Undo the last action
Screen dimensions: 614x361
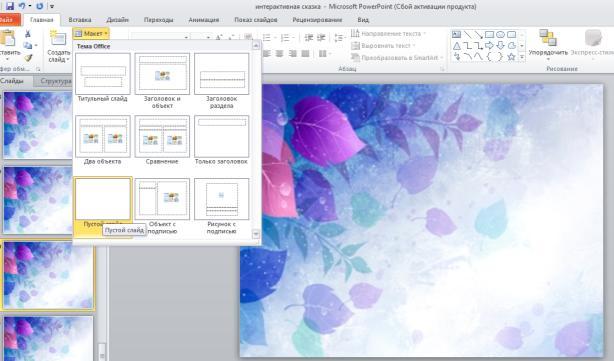pyautogui.click(x=22, y=6)
